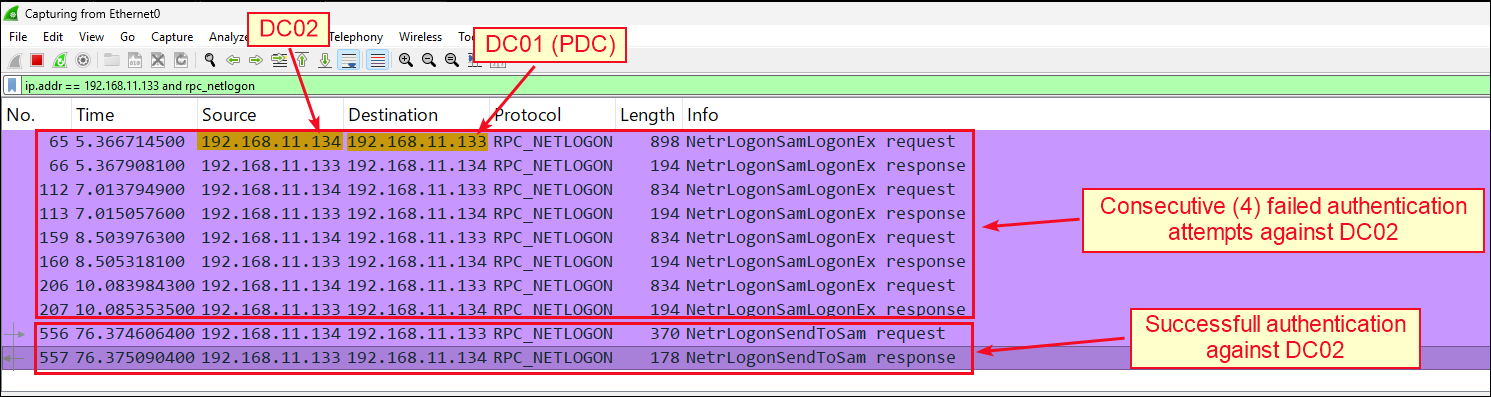The height and width of the screenshot is (397, 1491).
Task: Click highlighted destination 192.168.11.133 in packet 65
Action: (x=416, y=142)
